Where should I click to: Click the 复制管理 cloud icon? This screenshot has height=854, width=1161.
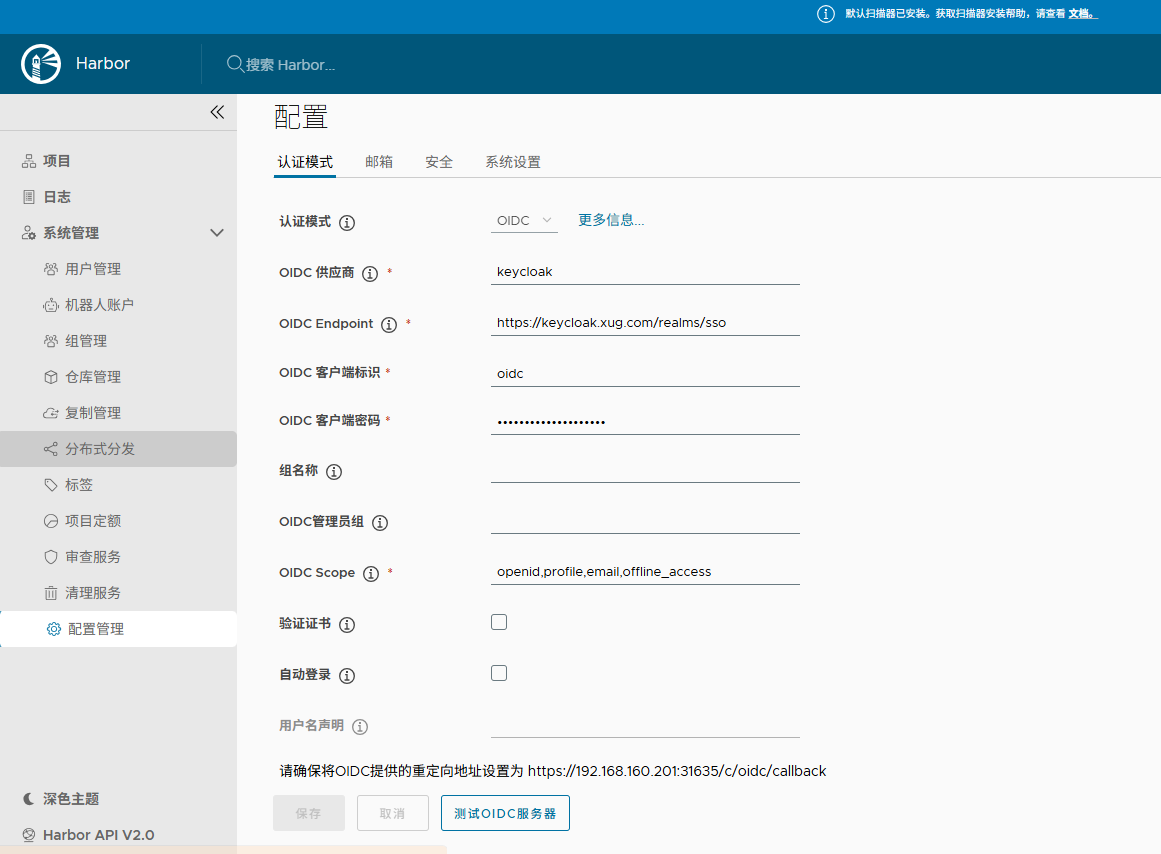[50, 413]
